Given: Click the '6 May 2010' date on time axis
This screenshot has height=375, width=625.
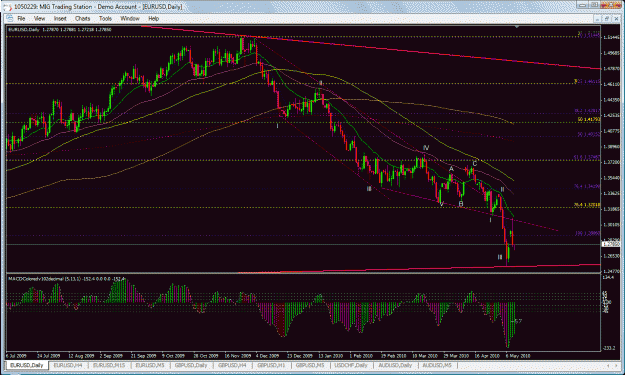Looking at the screenshot, I should [x=518, y=355].
